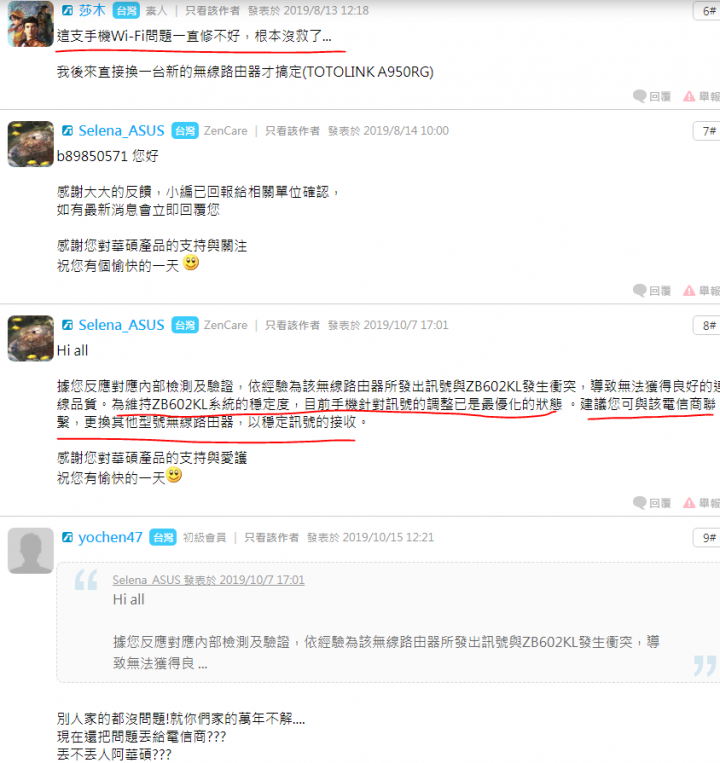
Task: Filter posts by 只看該作者 for yochen47
Action: tap(271, 537)
